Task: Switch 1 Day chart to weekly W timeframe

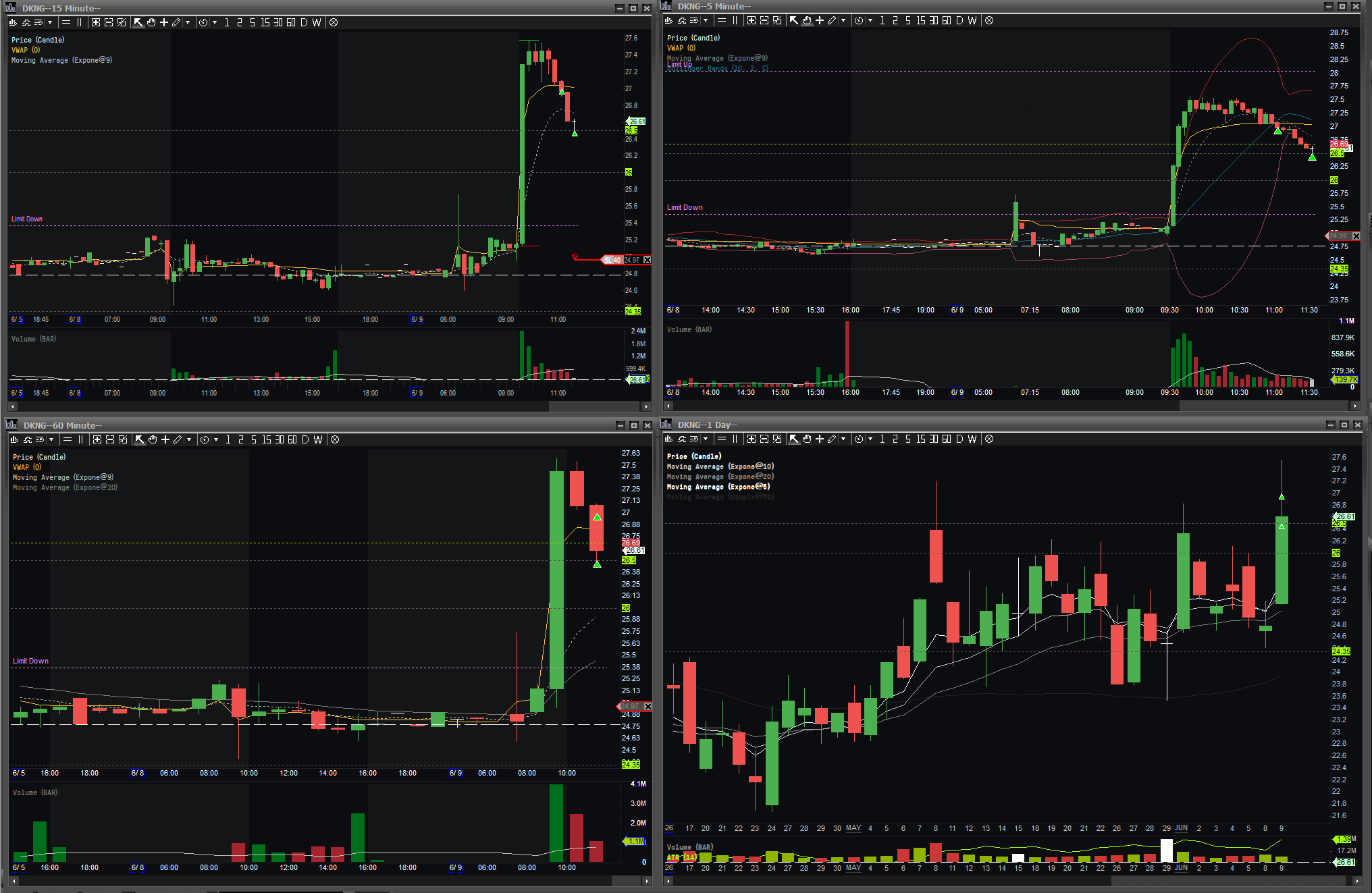Action: (972, 439)
